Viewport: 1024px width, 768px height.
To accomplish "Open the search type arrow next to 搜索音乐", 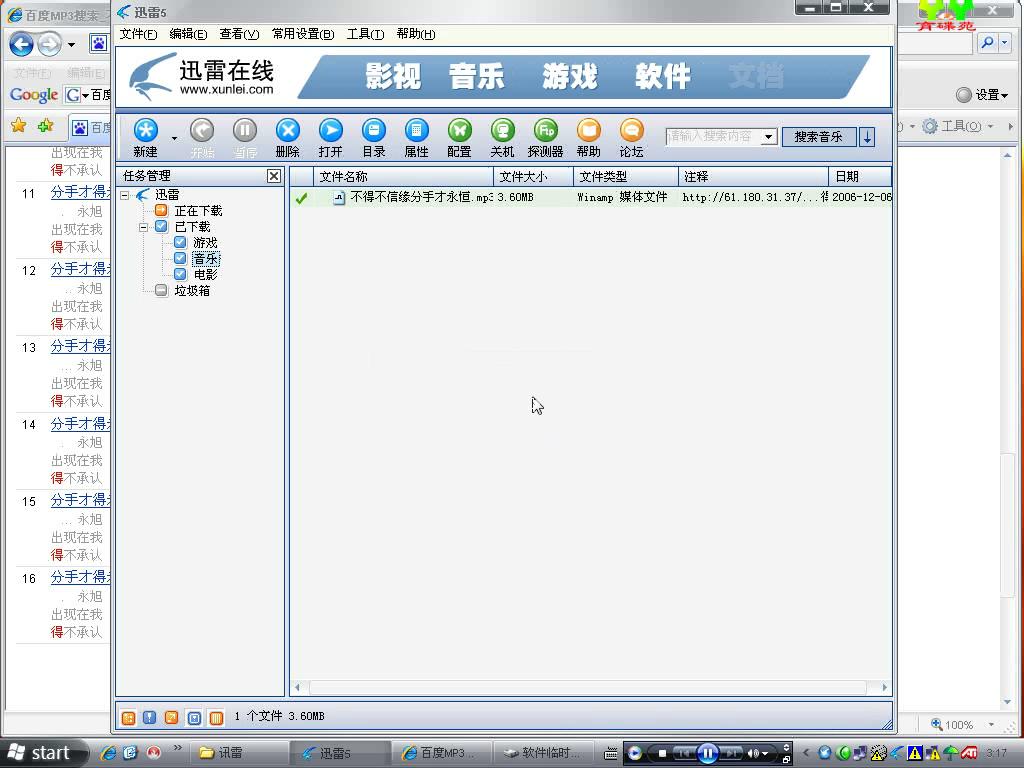I will tap(867, 137).
